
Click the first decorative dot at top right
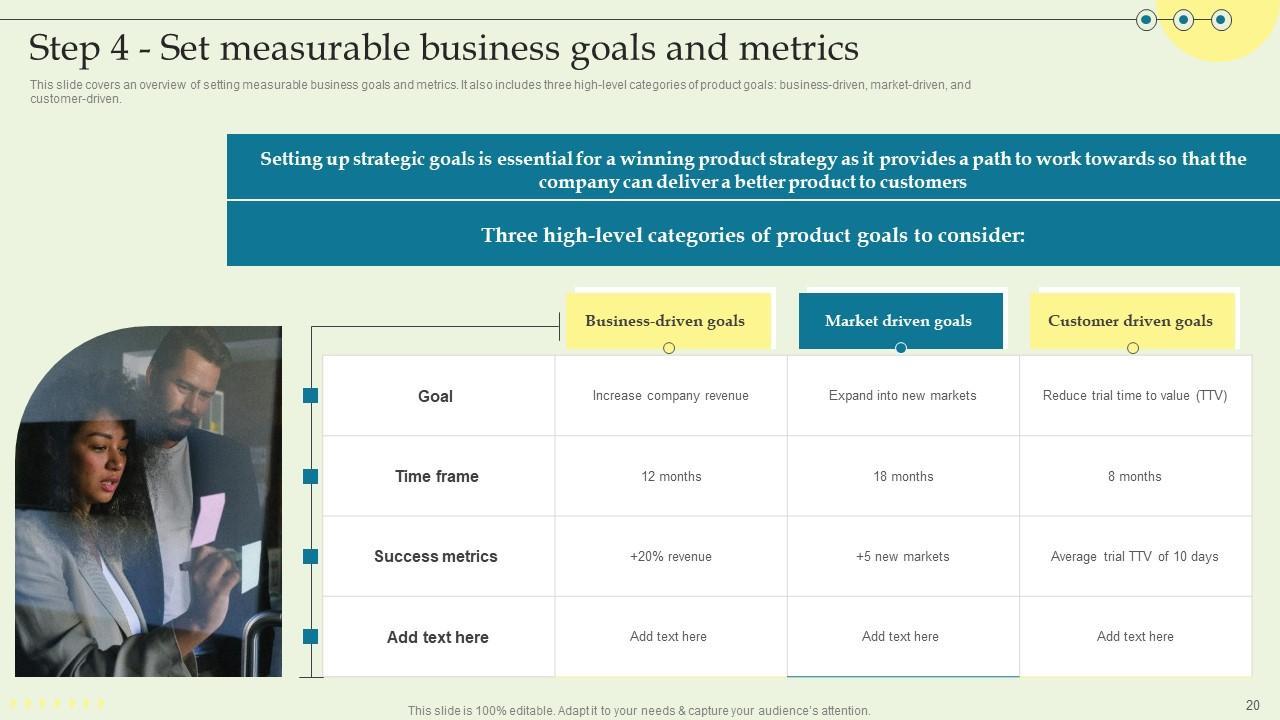(1147, 20)
